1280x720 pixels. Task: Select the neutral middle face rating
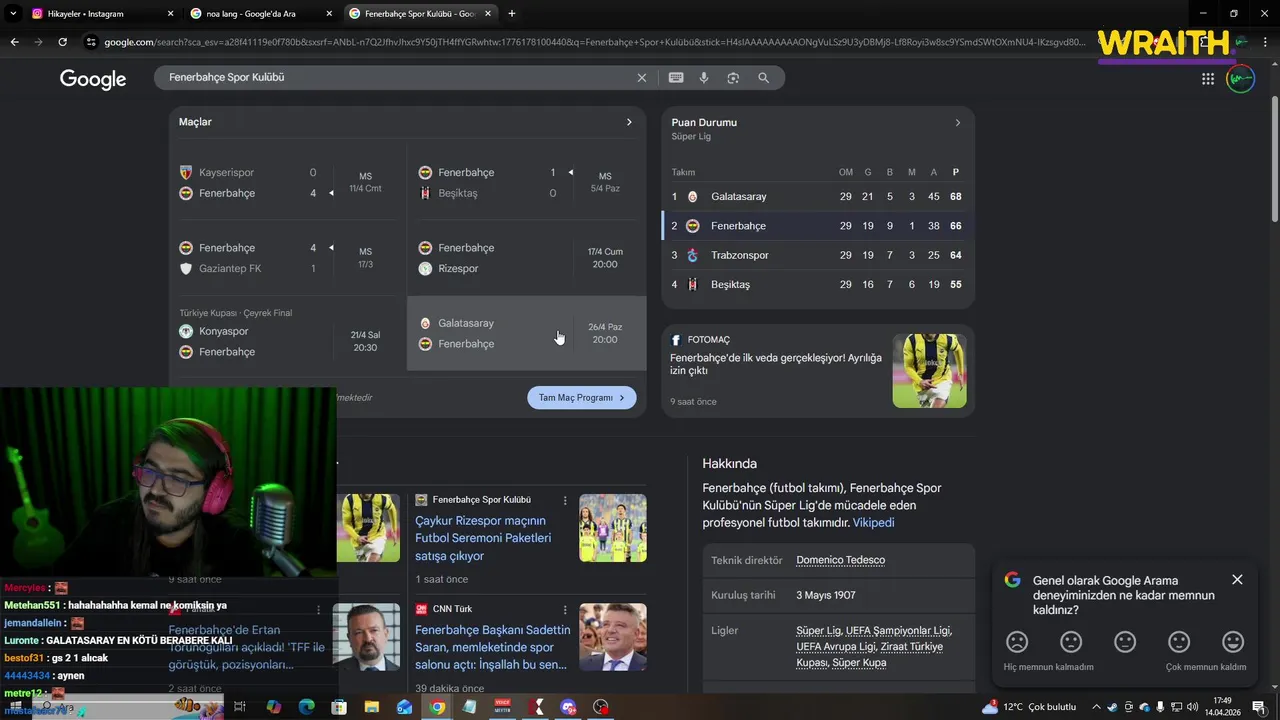point(1125,642)
